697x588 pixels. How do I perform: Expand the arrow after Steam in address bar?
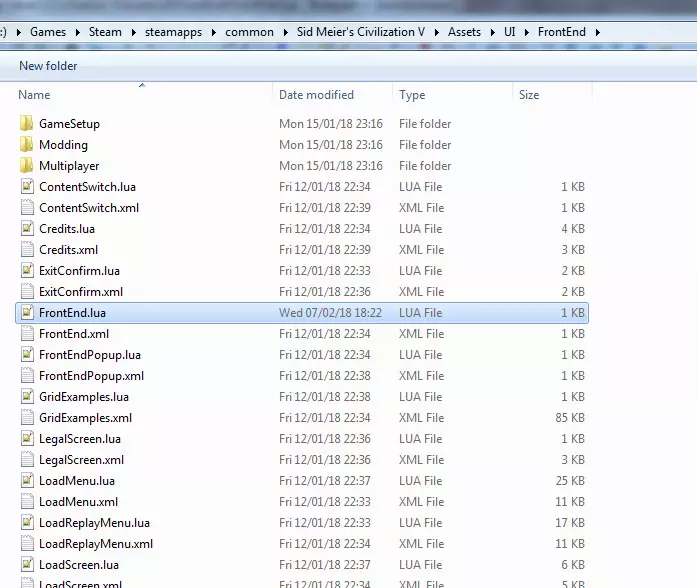[133, 32]
